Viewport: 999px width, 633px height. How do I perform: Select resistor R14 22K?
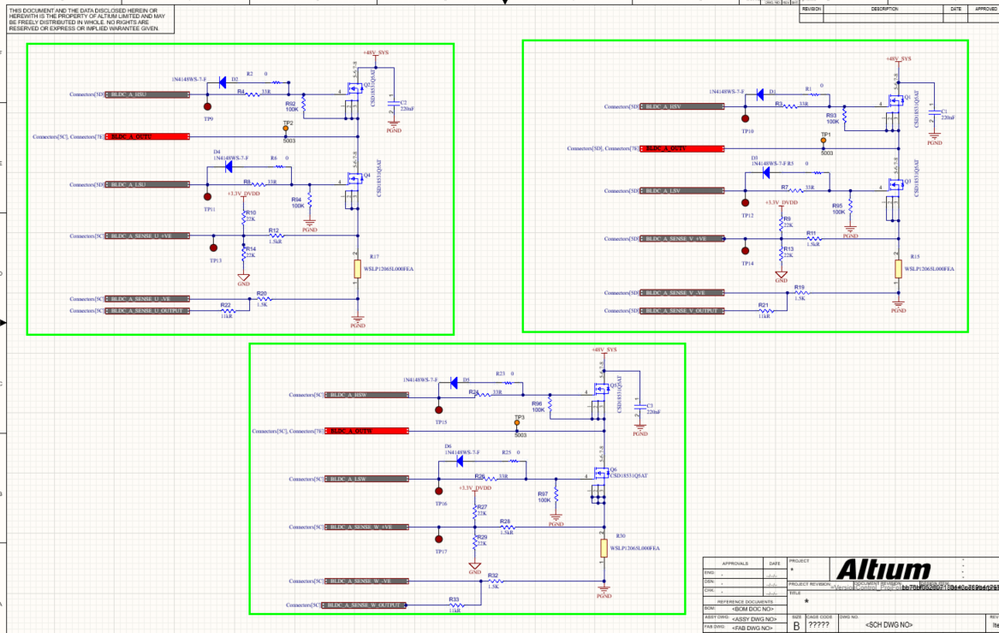click(x=243, y=252)
